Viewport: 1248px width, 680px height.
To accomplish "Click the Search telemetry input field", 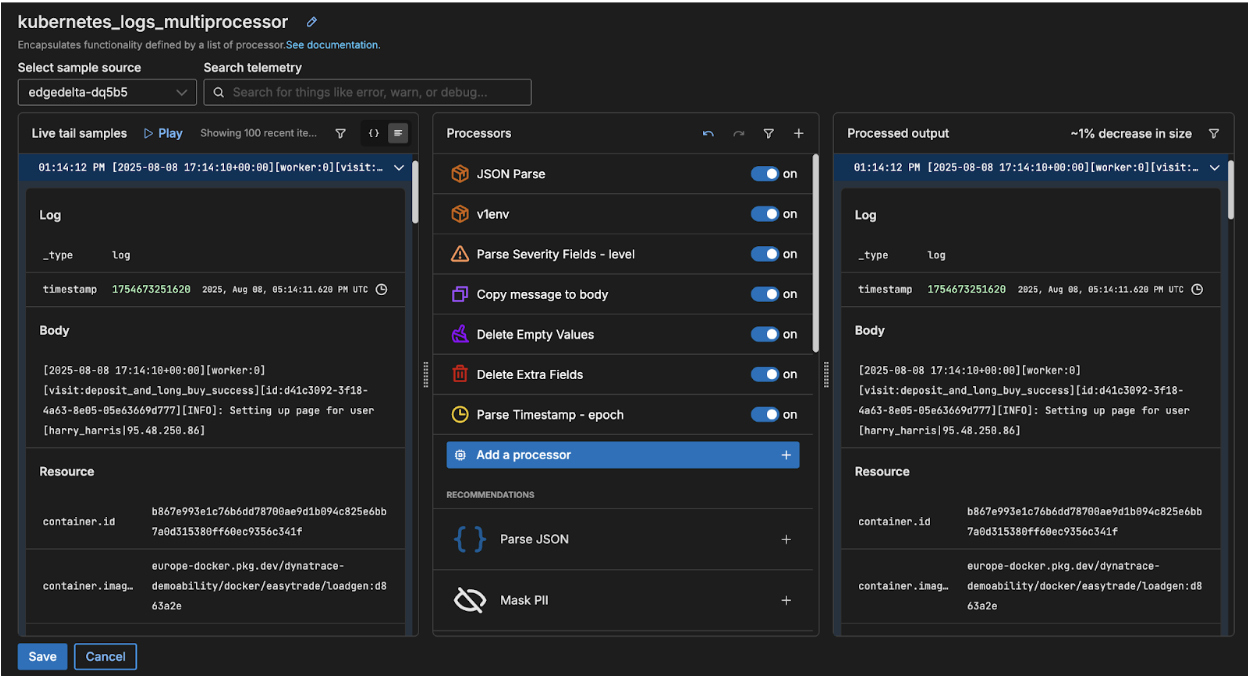I will pos(368,92).
